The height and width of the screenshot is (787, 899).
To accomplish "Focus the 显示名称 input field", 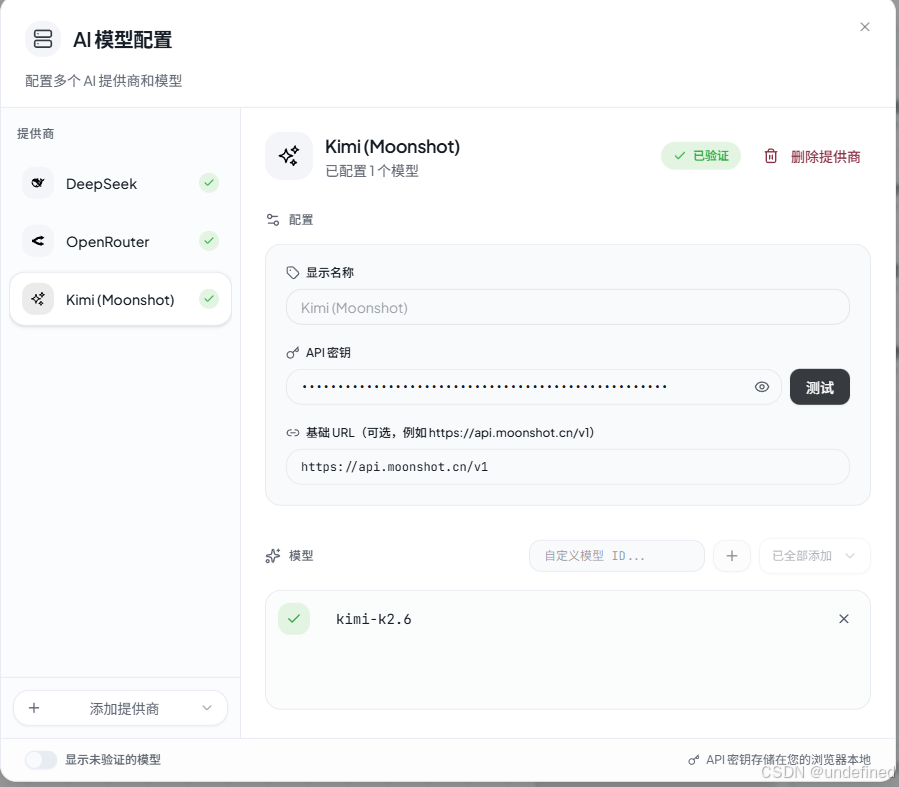I will (x=568, y=307).
